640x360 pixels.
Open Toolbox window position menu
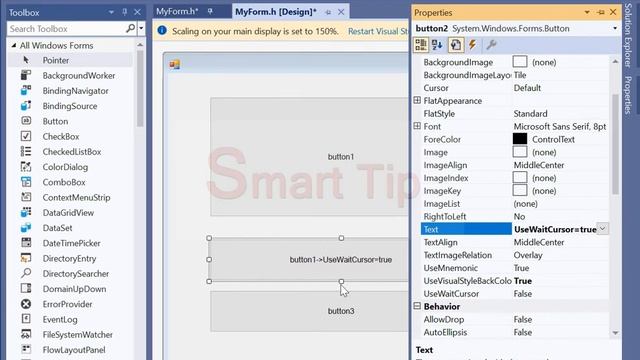tap(111, 12)
